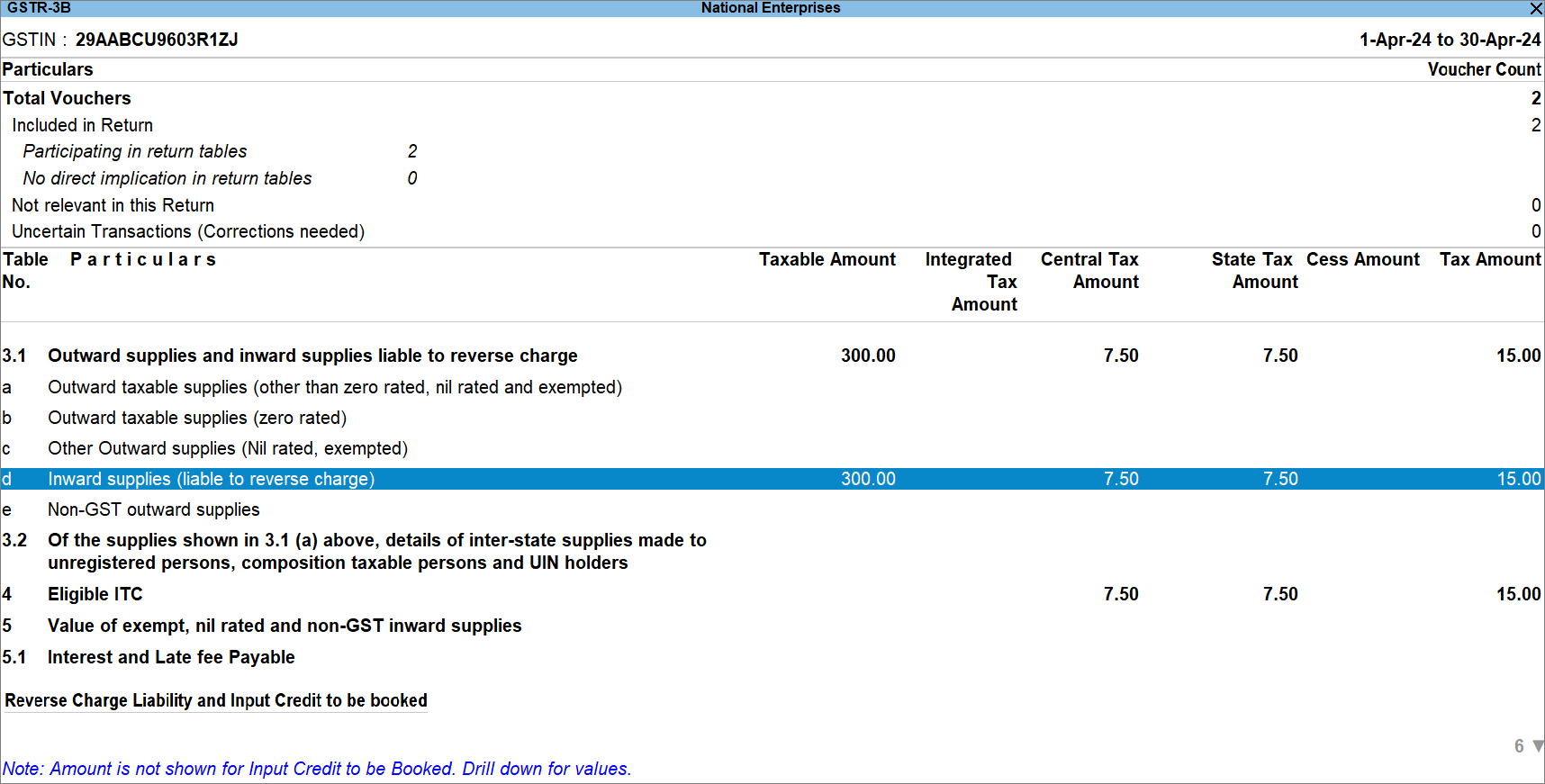The height and width of the screenshot is (784, 1545).
Task: Open Included in Return row
Action: coord(82,125)
